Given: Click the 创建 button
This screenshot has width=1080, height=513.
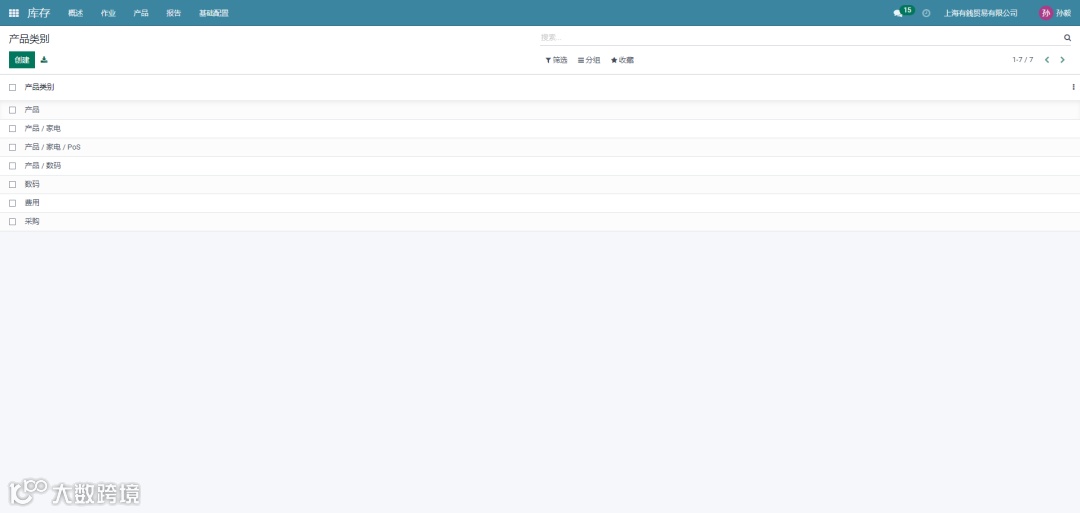Looking at the screenshot, I should [x=22, y=60].
